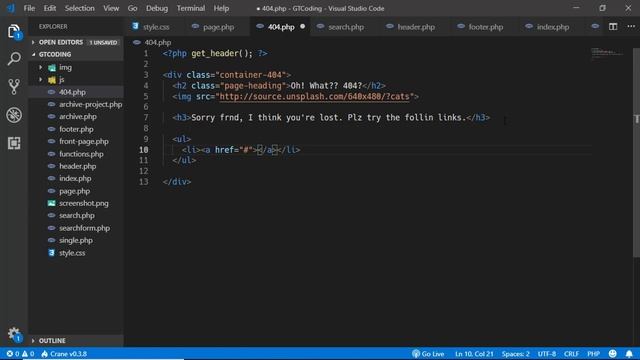Open the View menu

[x=111, y=8]
